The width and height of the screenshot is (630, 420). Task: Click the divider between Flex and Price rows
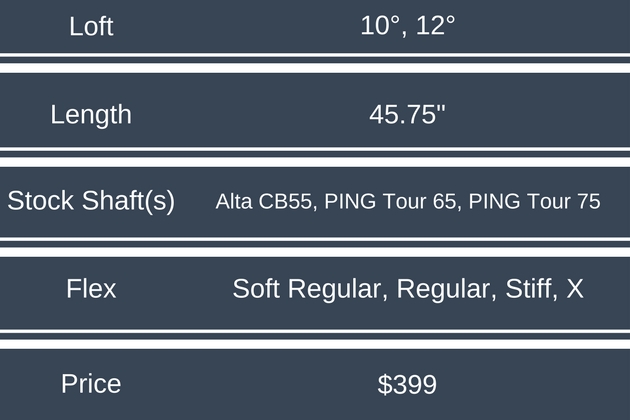(315, 337)
